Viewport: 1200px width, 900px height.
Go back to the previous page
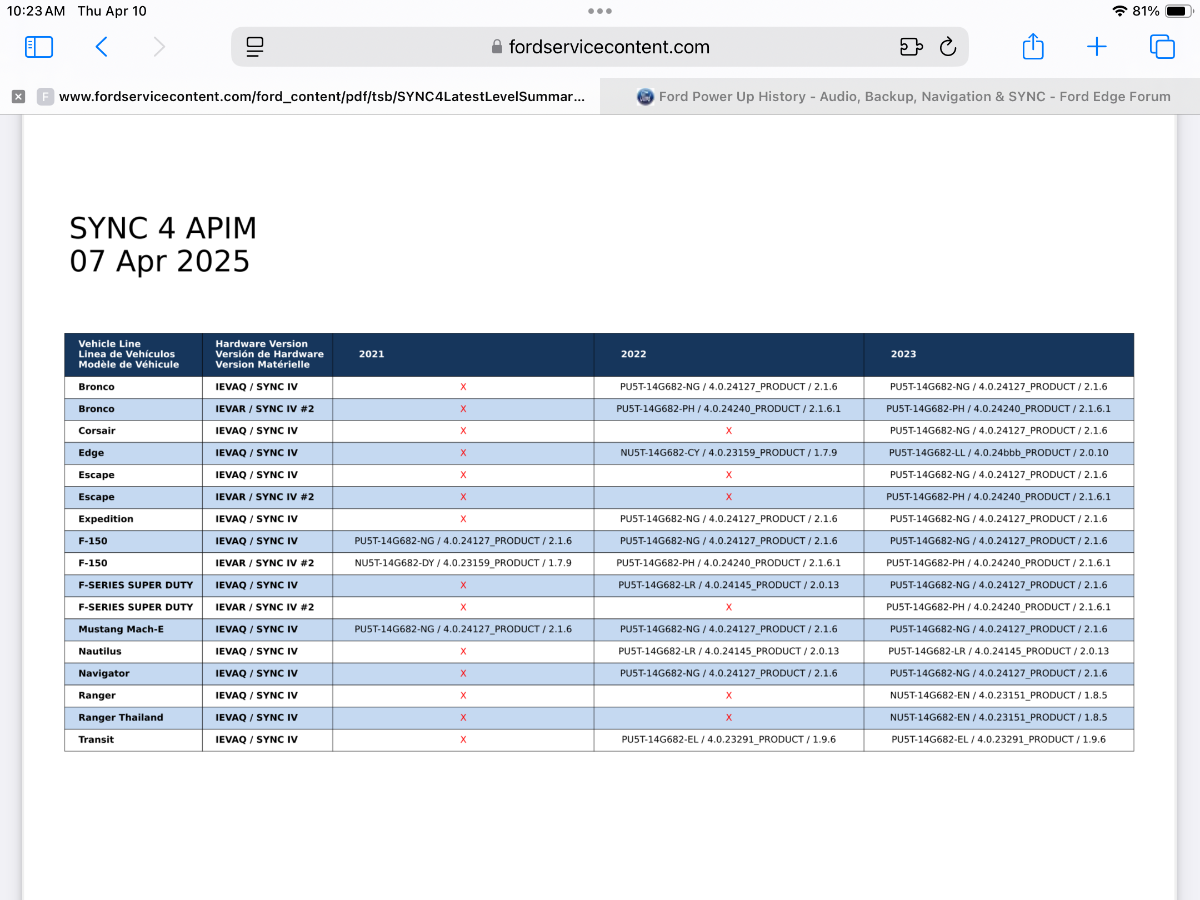101,47
